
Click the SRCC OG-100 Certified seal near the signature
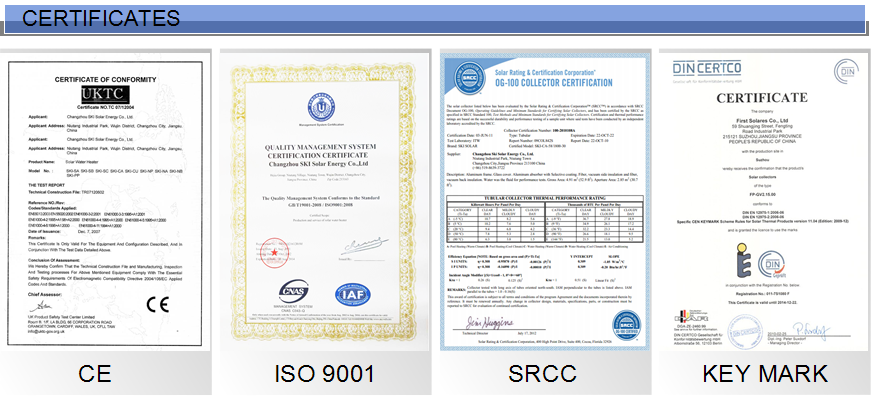[x=626, y=325]
